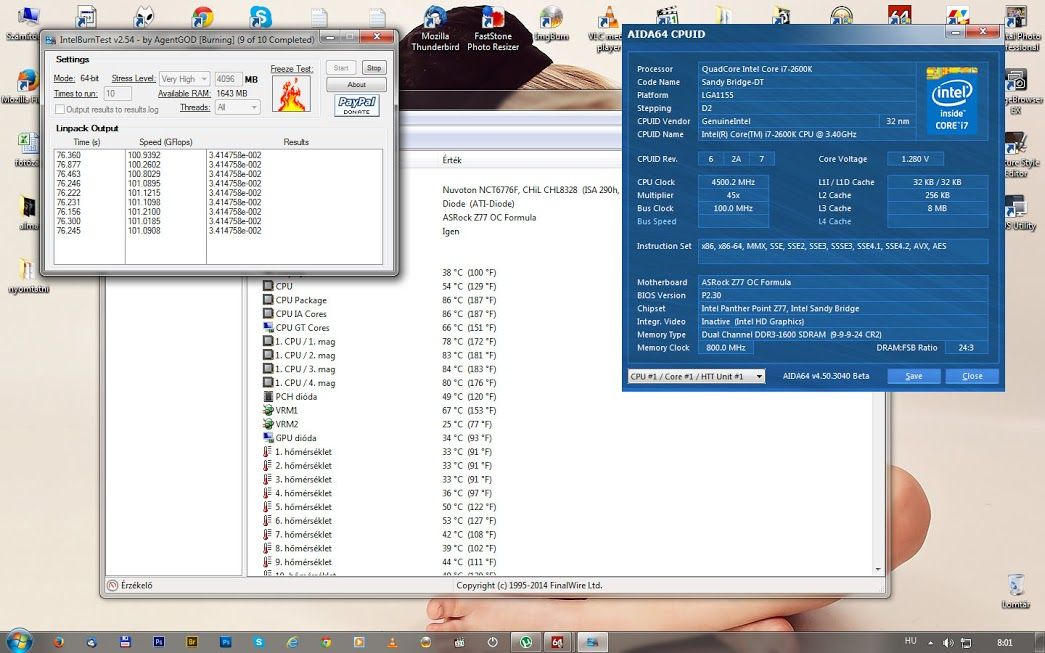Open Google Chrome desktop shortcut
Image resolution: width=1045 pixels, height=653 pixels.
coord(203,18)
